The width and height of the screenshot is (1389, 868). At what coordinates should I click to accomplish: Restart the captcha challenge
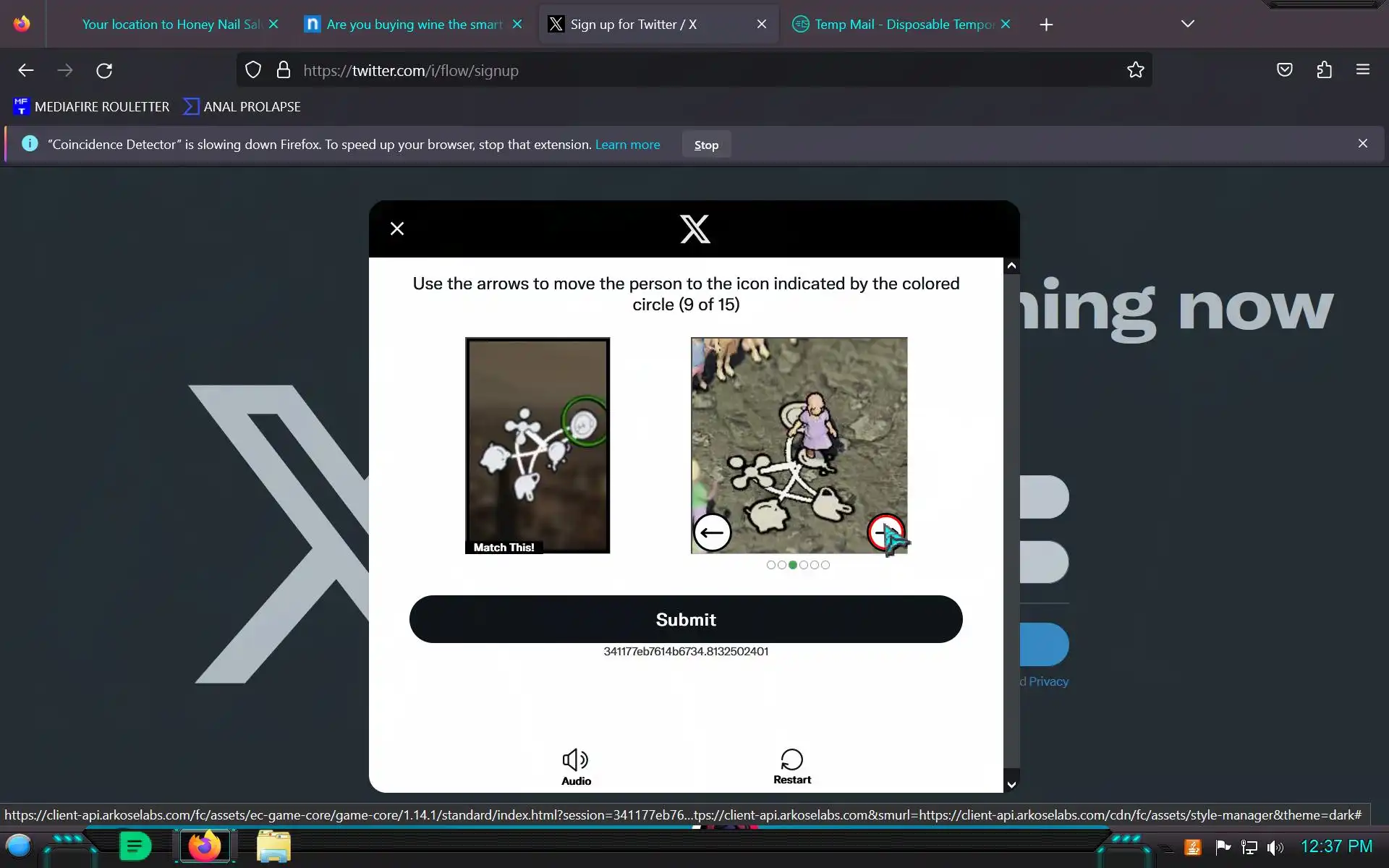(x=791, y=767)
